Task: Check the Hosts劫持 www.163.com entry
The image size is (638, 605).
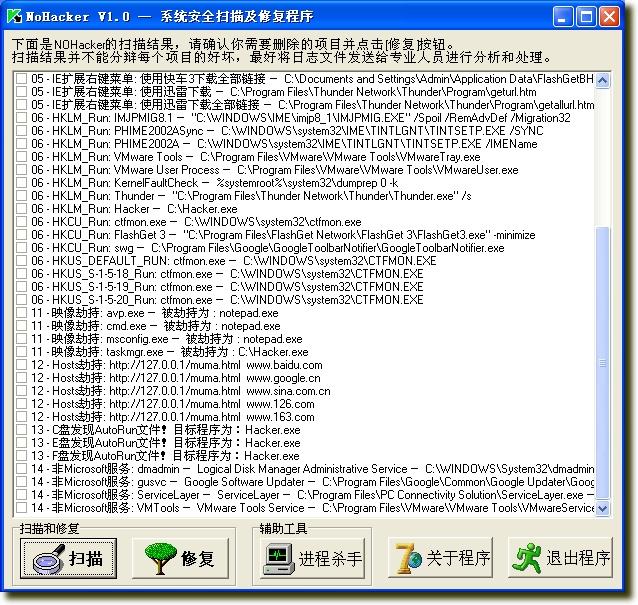Action: tap(21, 417)
